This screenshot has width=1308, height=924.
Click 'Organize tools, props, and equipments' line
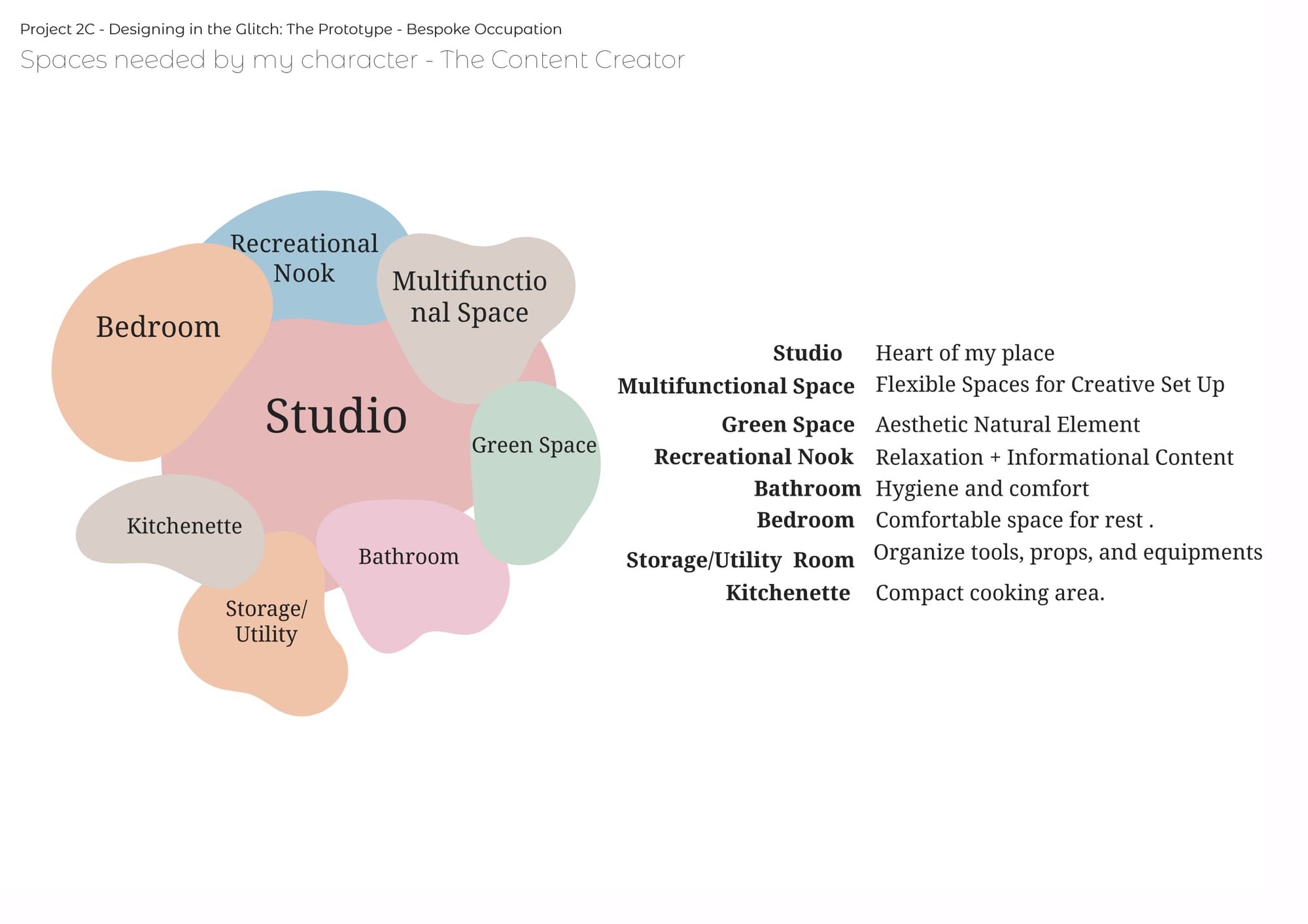click(1067, 553)
